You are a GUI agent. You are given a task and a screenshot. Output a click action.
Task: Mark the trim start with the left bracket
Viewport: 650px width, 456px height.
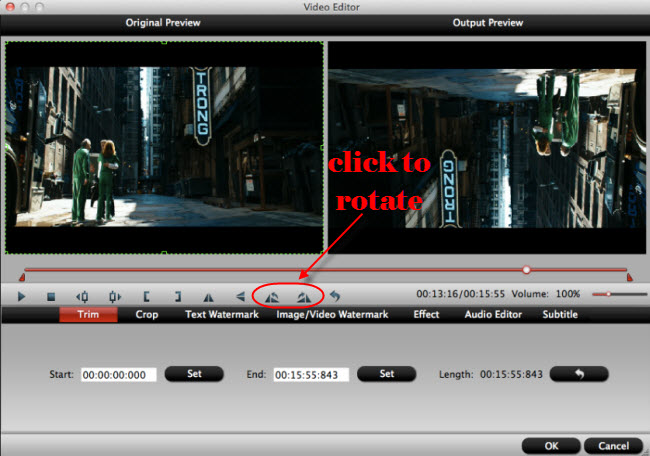pyautogui.click(x=146, y=296)
